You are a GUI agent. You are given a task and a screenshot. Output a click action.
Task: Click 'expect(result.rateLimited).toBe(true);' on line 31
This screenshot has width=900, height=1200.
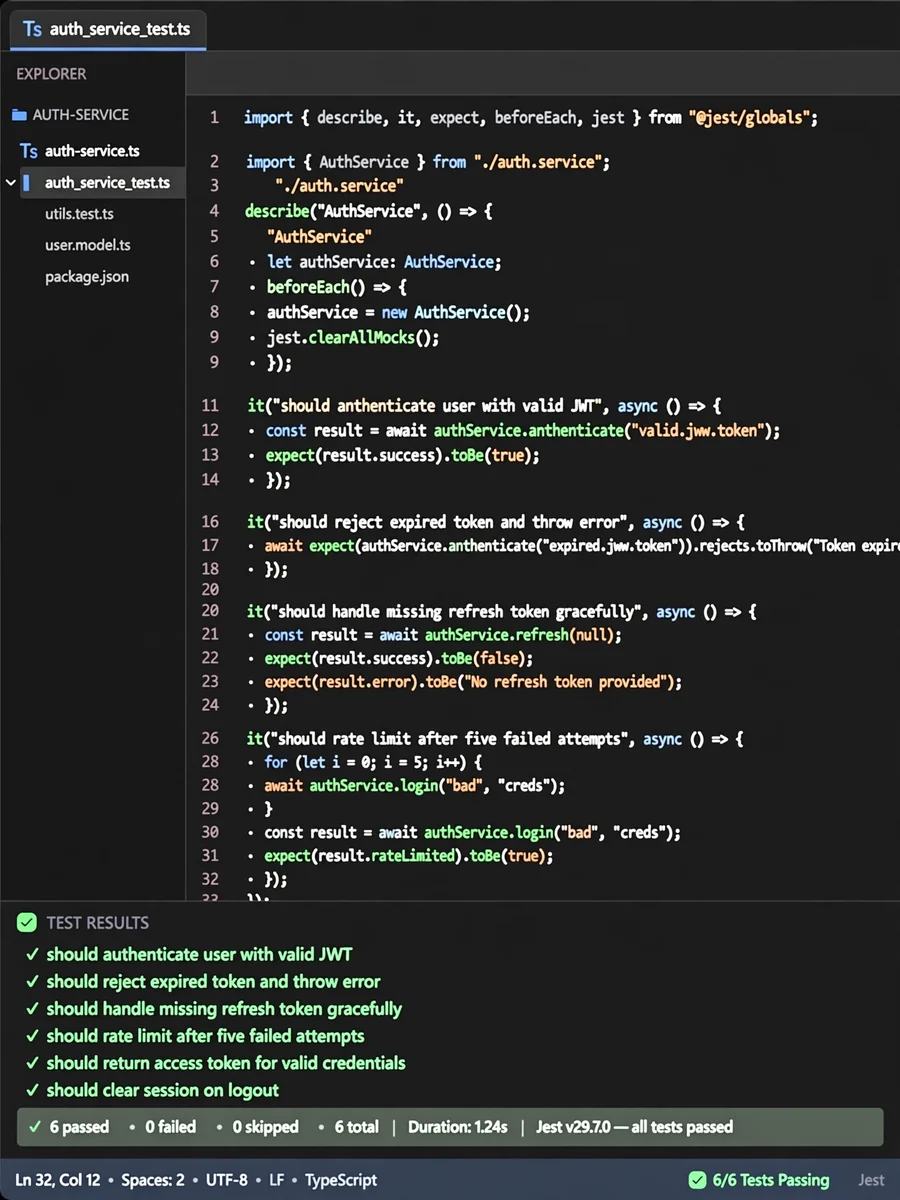click(x=409, y=856)
